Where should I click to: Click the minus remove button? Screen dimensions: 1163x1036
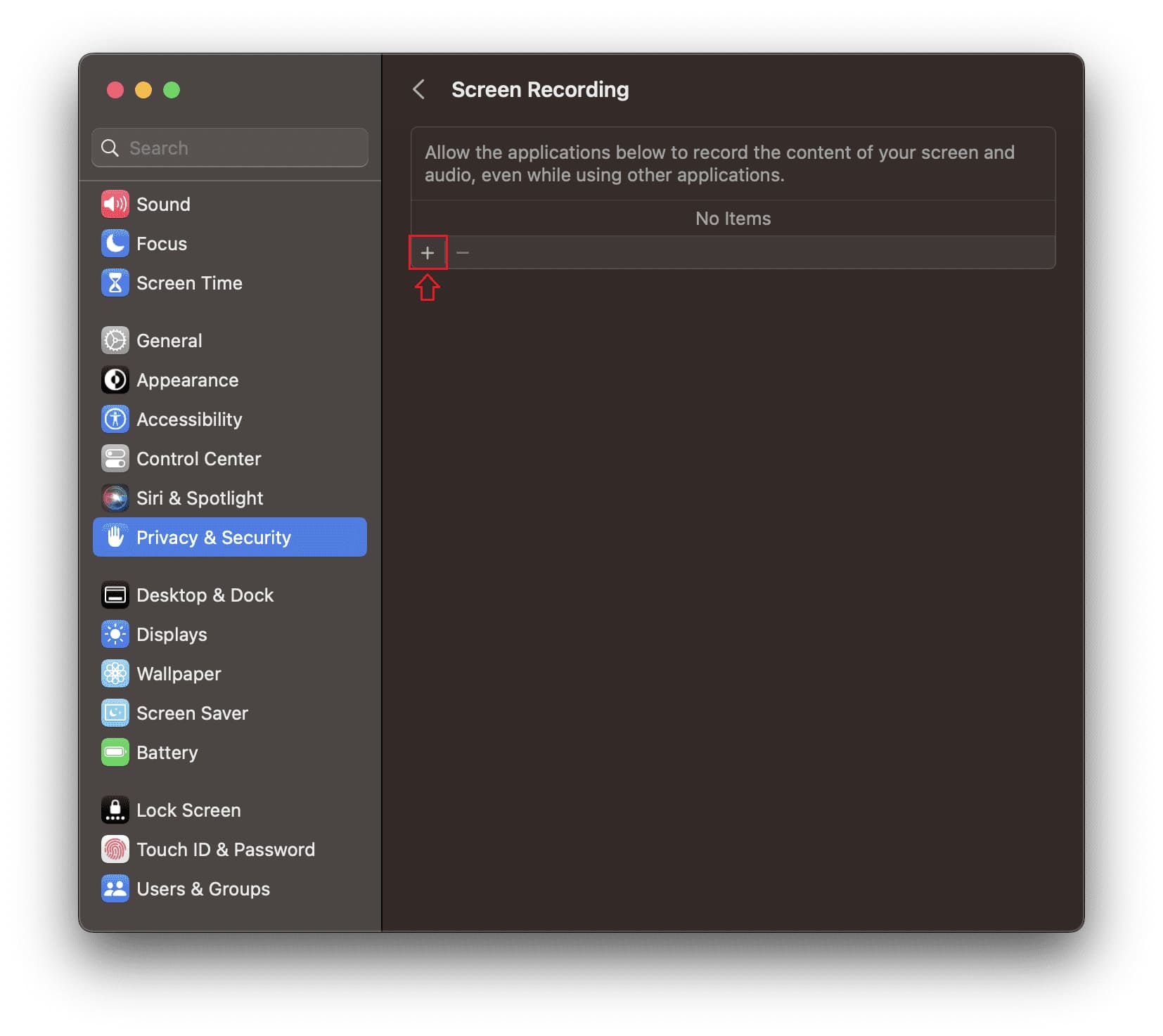[463, 252]
